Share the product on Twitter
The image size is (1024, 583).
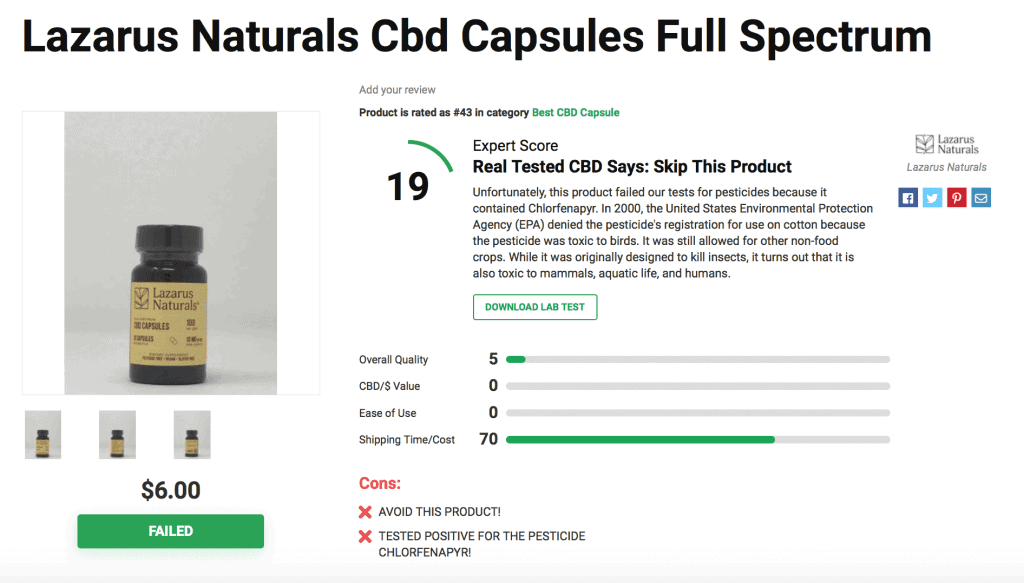932,197
